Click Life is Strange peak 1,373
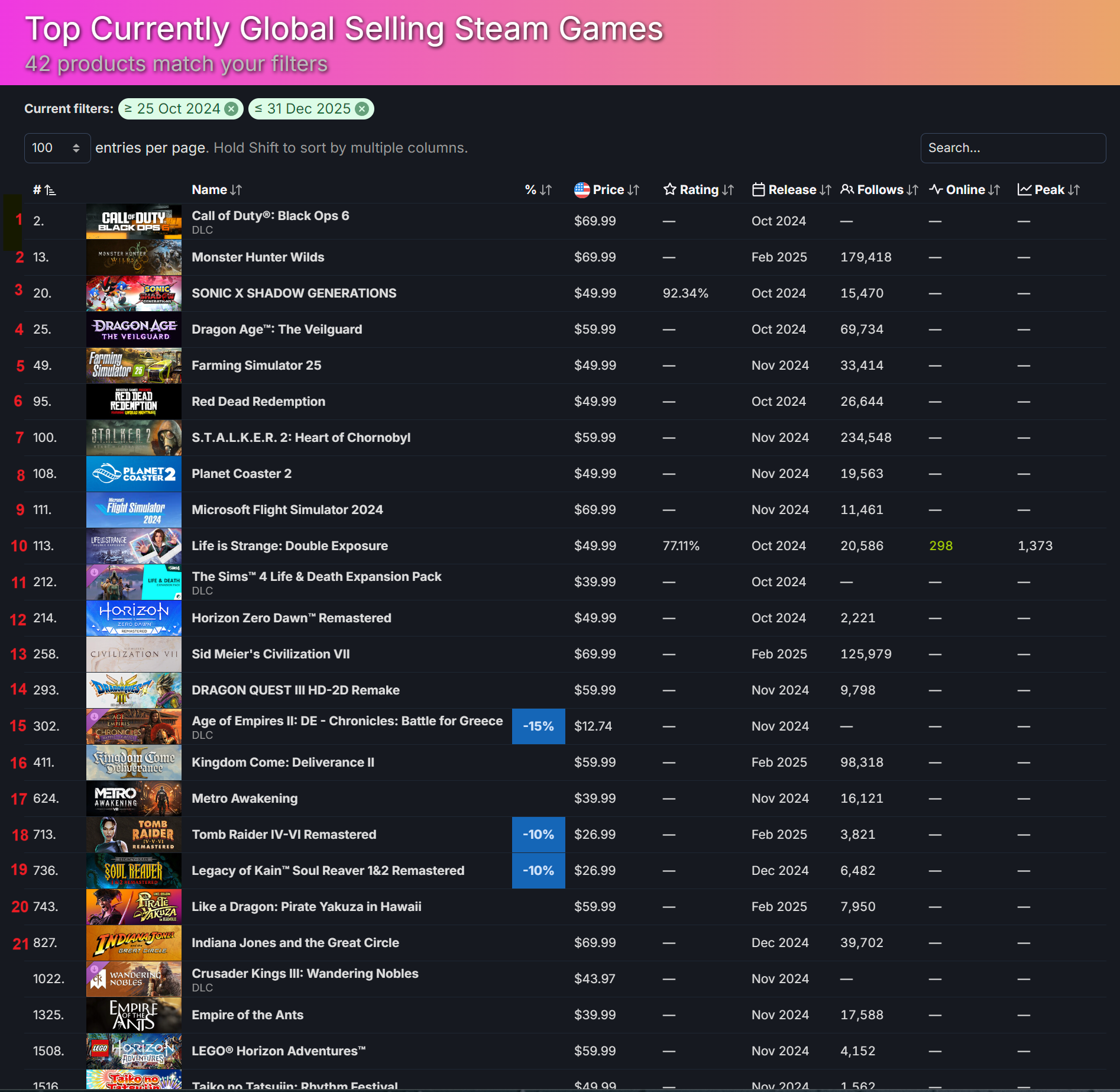The width and height of the screenshot is (1120, 1092). pos(1035,546)
